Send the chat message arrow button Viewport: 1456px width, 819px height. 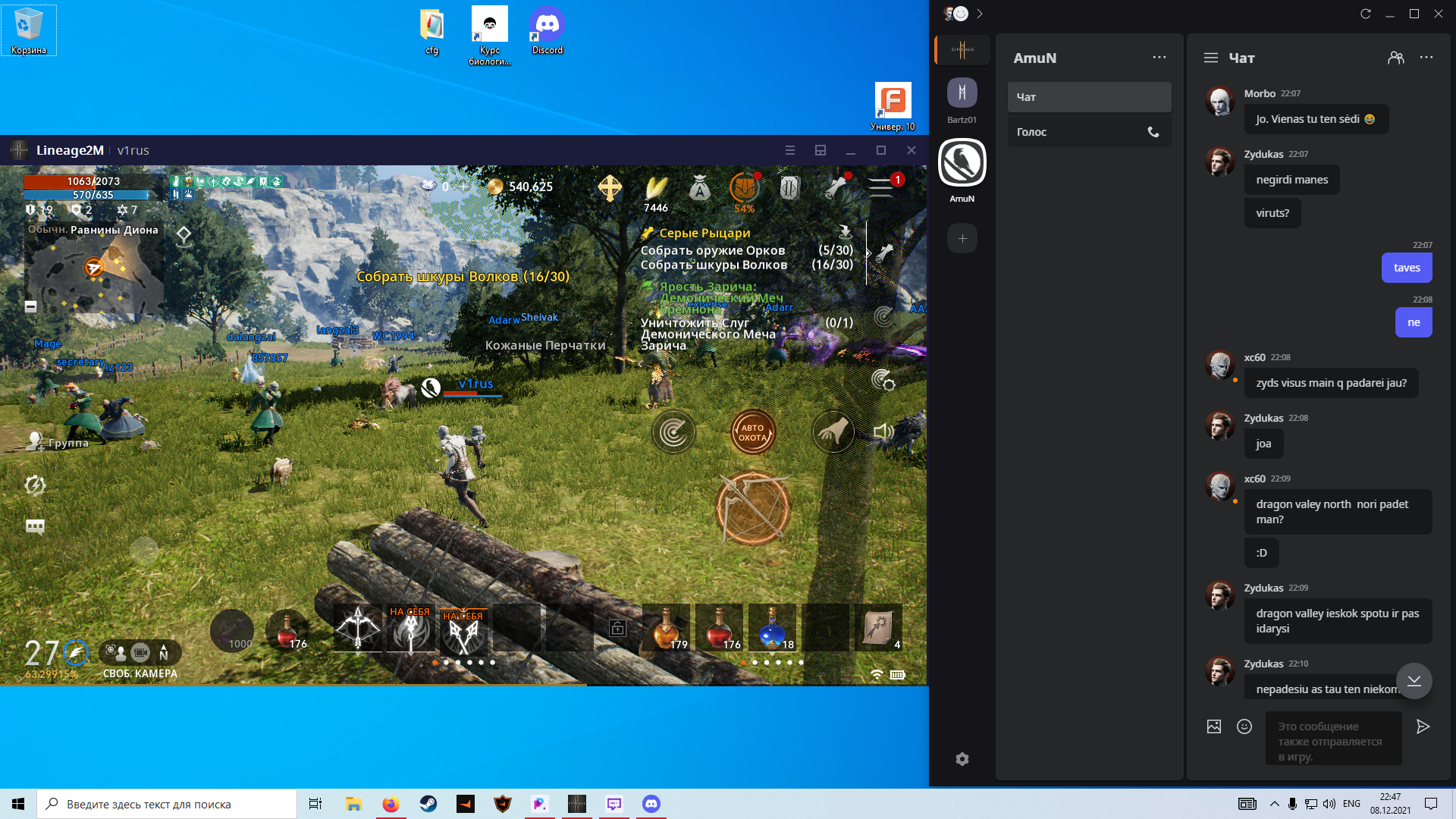[1423, 726]
